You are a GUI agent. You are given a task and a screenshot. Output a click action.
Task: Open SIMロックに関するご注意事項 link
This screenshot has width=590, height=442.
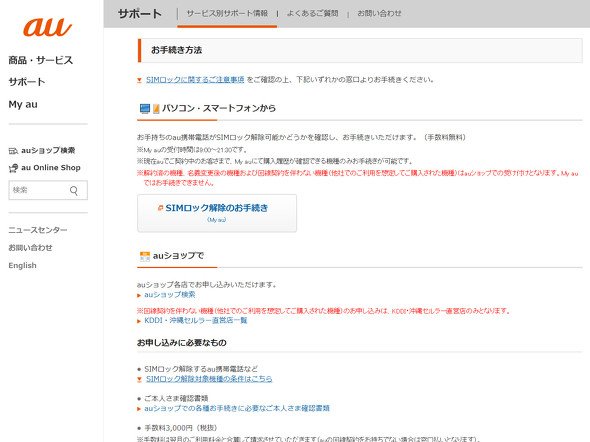coord(195,79)
